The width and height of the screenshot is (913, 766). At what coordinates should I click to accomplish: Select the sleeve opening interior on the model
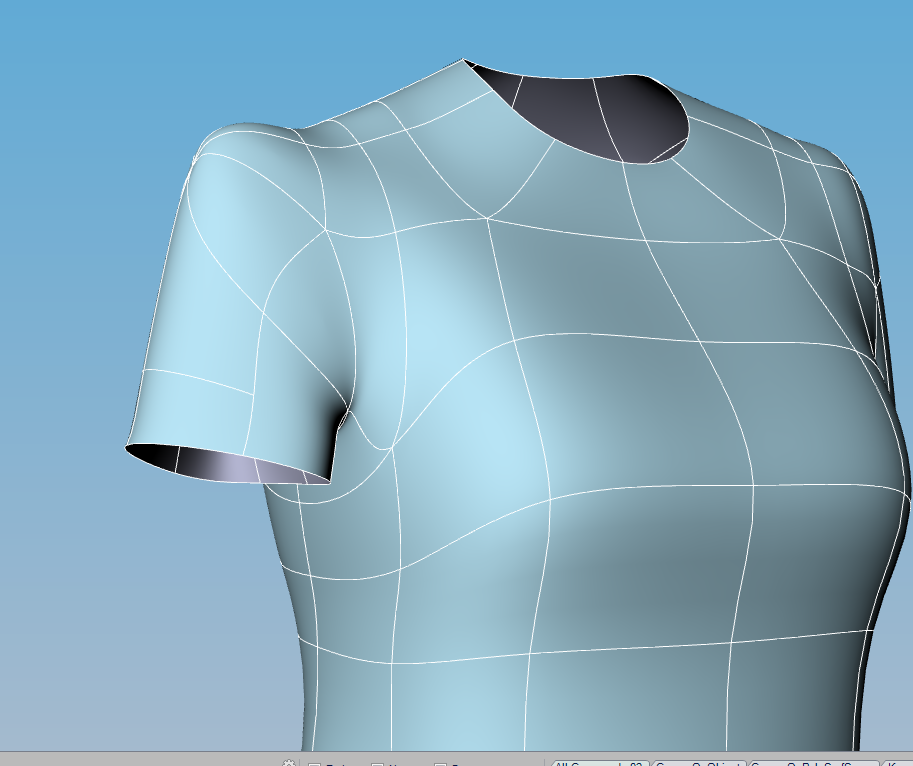pos(227,466)
